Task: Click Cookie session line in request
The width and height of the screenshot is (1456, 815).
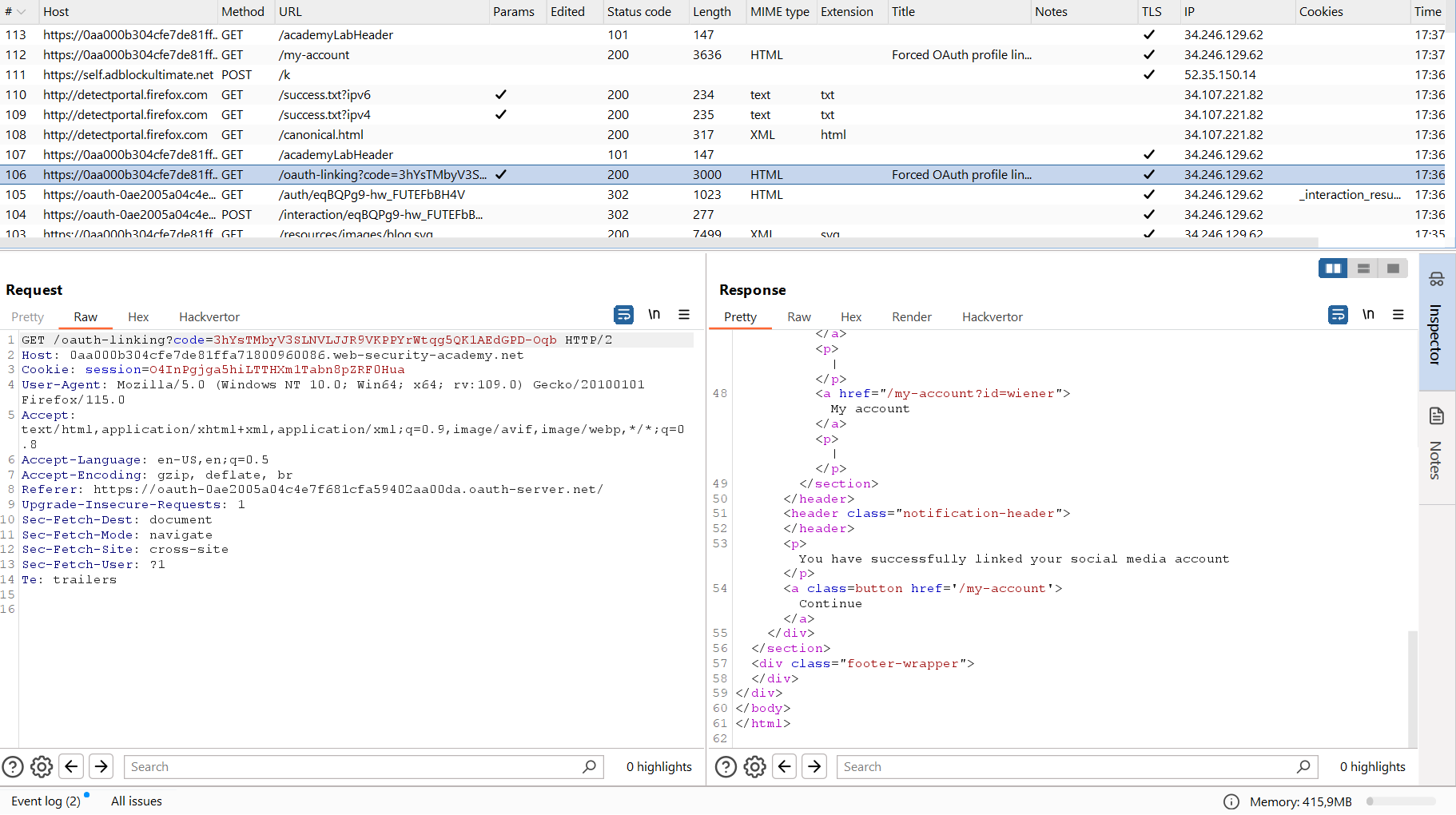Action: [213, 370]
